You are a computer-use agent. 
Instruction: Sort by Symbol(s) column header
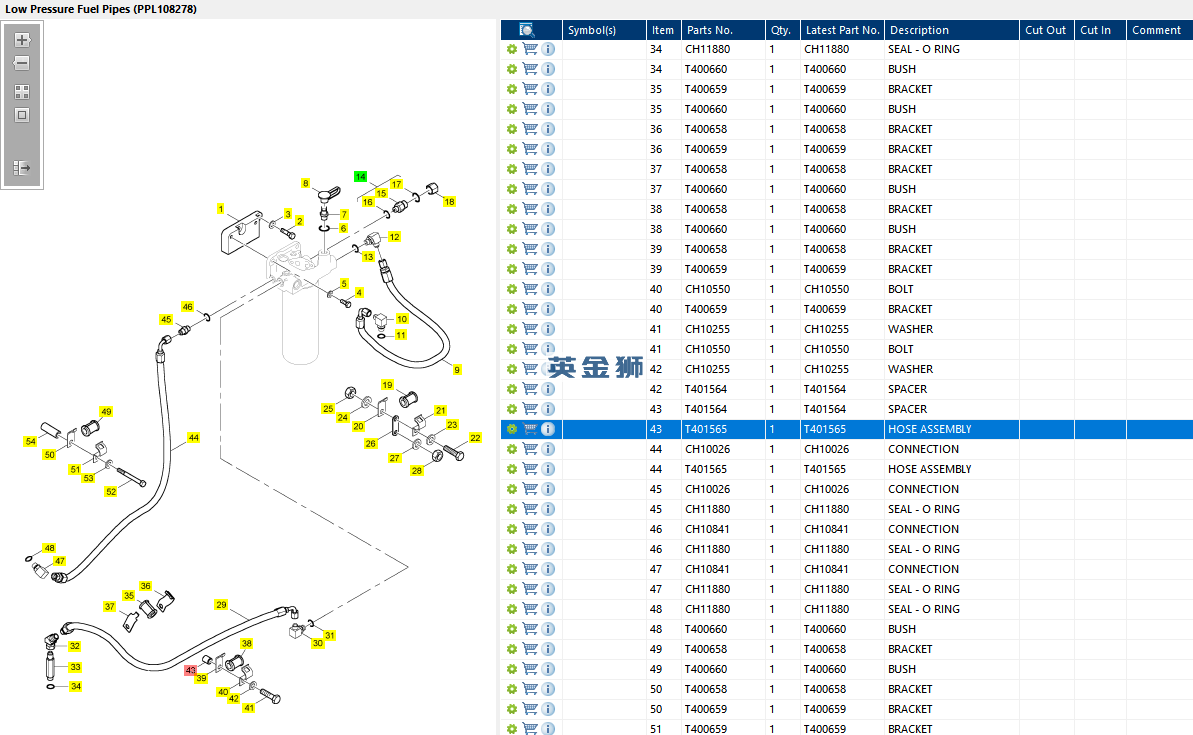[604, 30]
